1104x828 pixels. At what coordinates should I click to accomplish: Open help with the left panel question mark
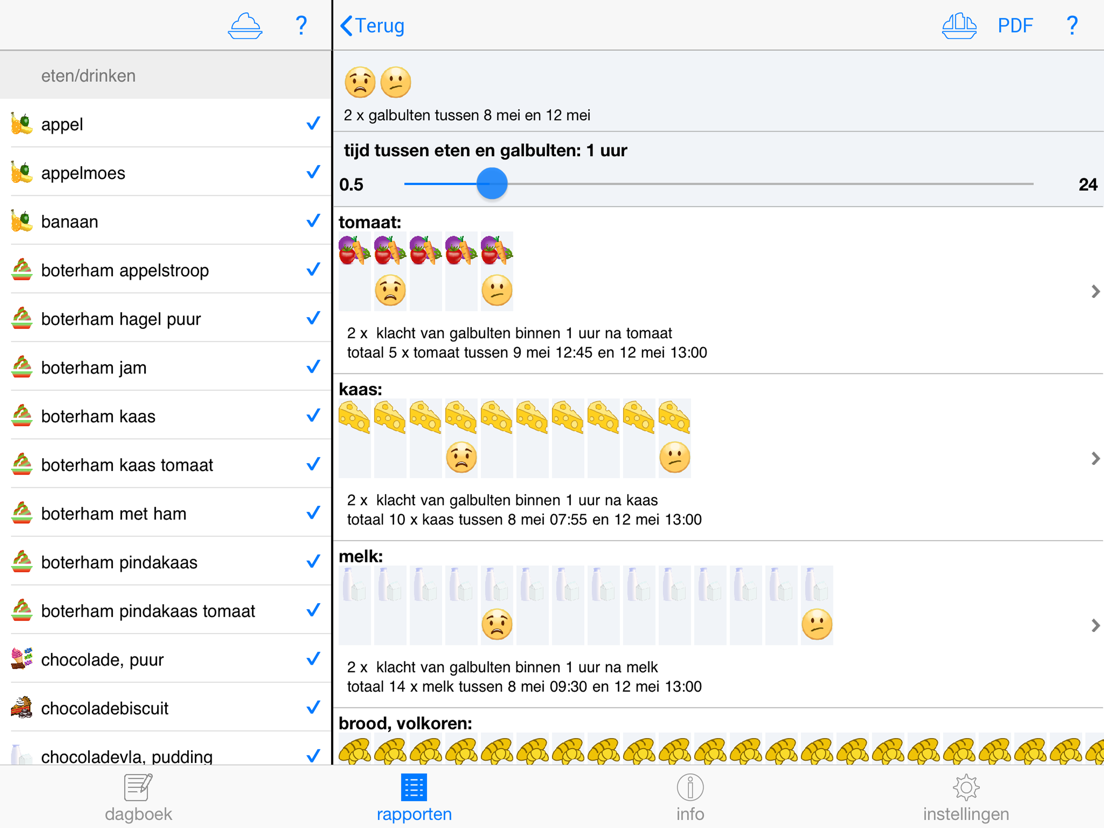pos(301,25)
